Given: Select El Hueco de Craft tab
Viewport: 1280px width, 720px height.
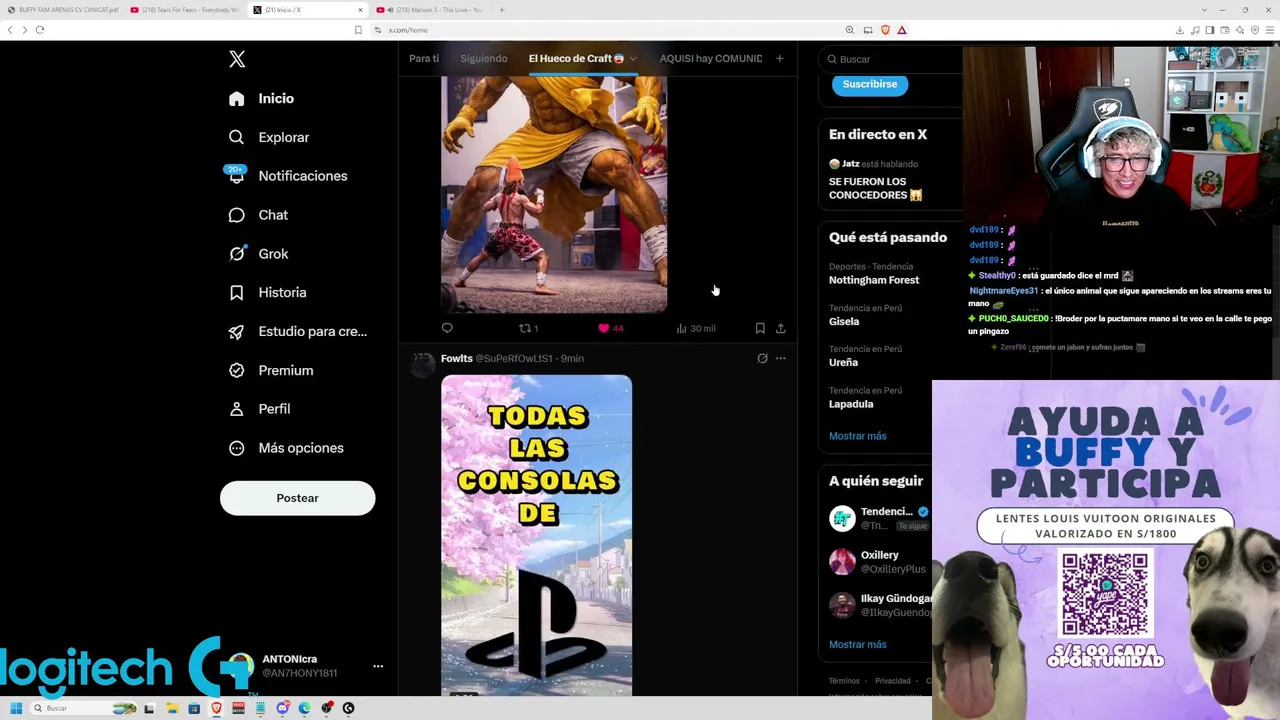Looking at the screenshot, I should coord(576,58).
